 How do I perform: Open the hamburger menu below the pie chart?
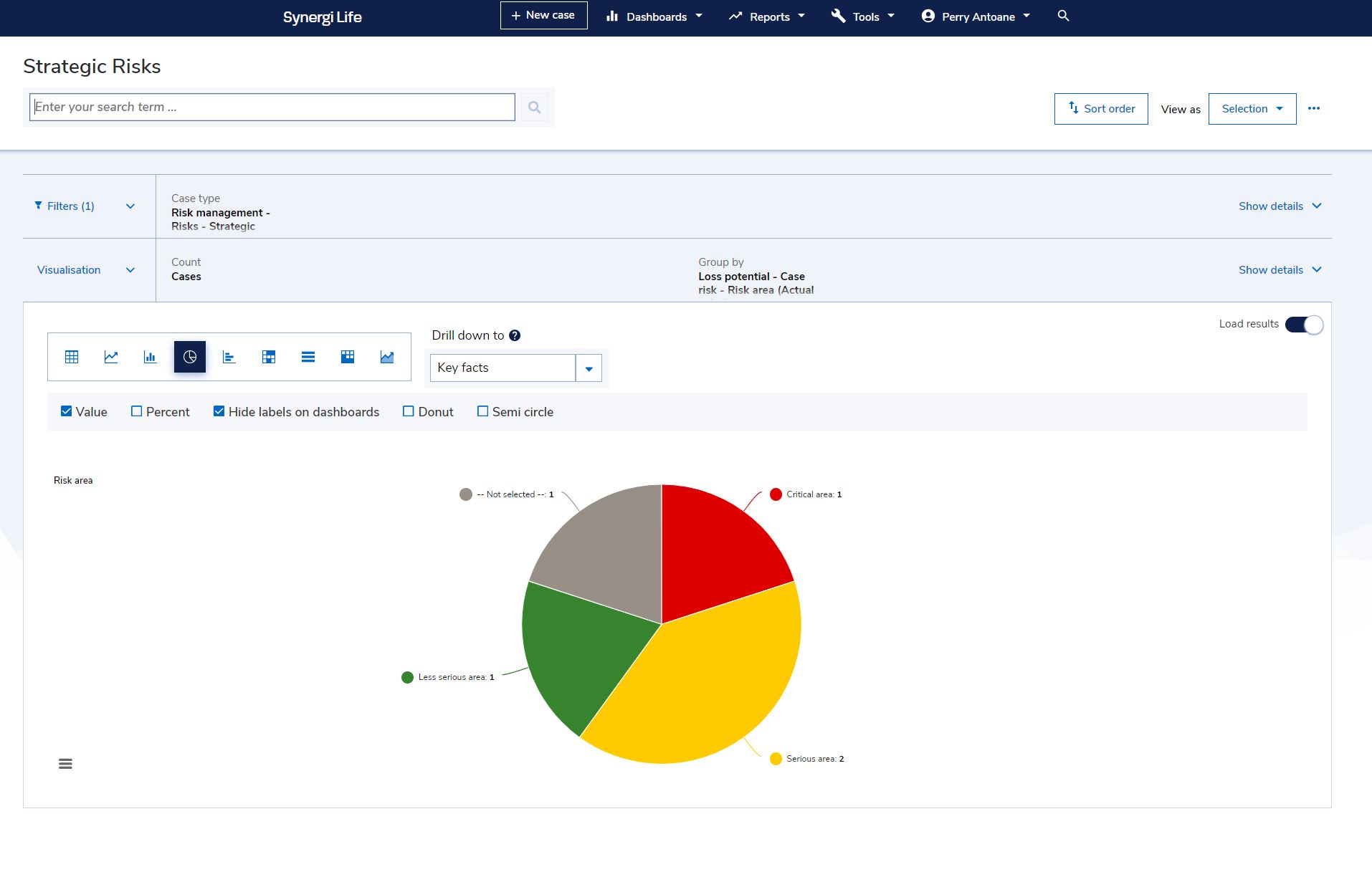pyautogui.click(x=65, y=763)
